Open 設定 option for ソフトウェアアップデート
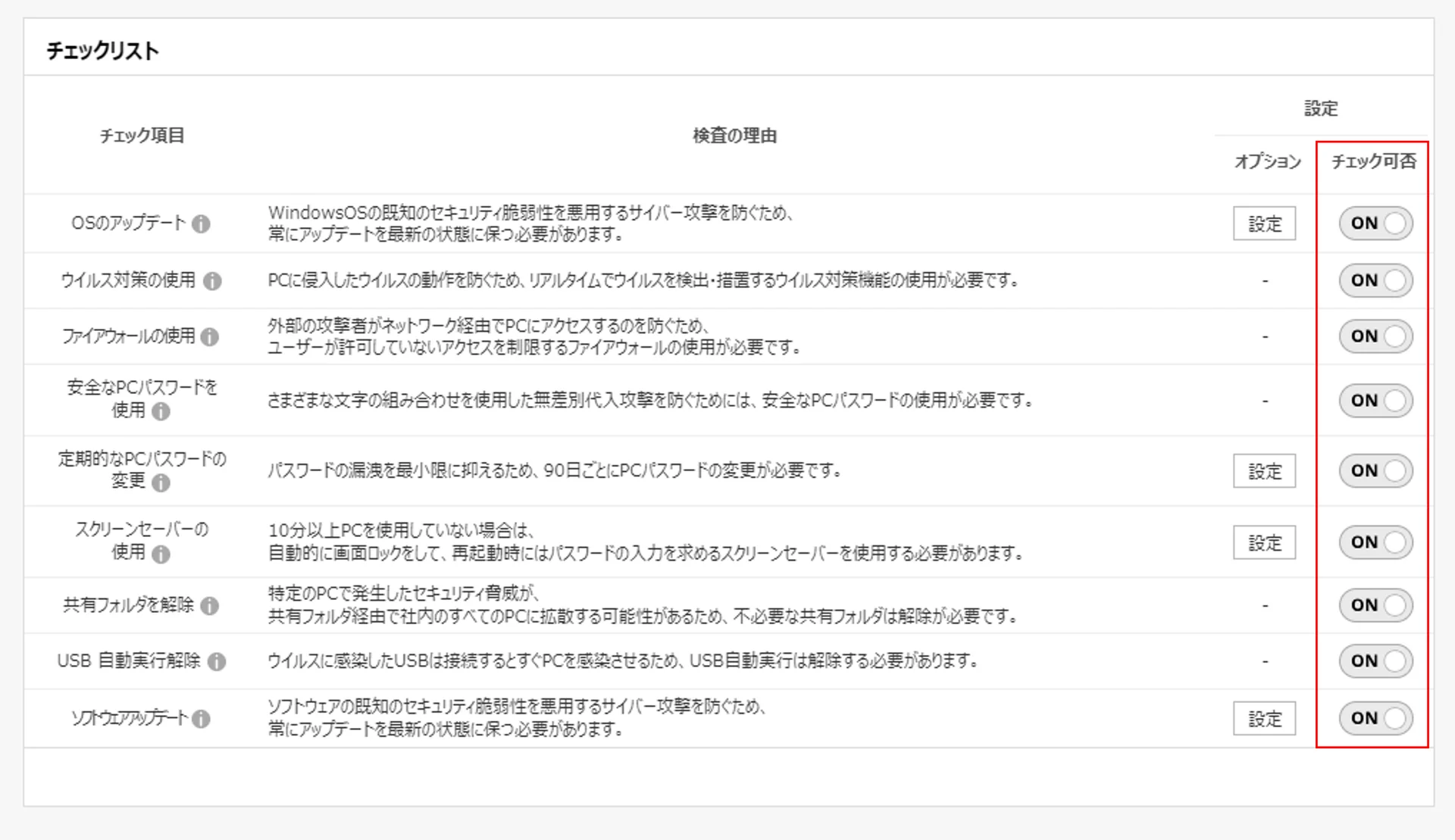The image size is (1455, 840). point(1264,719)
